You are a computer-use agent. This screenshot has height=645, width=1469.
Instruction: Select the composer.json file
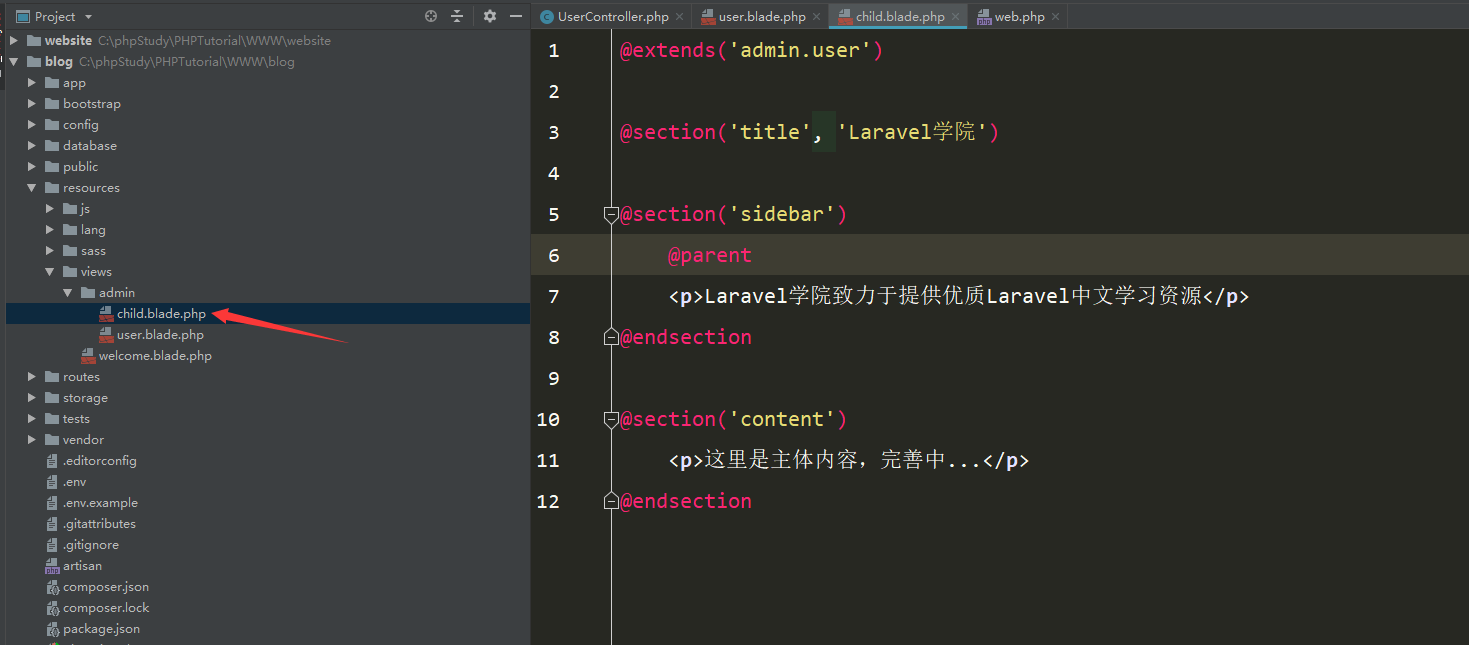(x=106, y=587)
